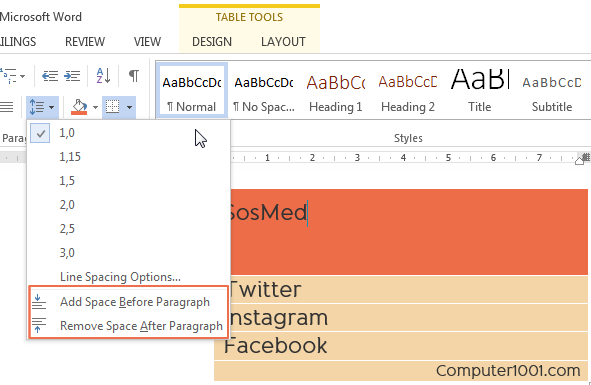Open Line Spacing Options...
This screenshot has height=385, width=591.
(129, 277)
